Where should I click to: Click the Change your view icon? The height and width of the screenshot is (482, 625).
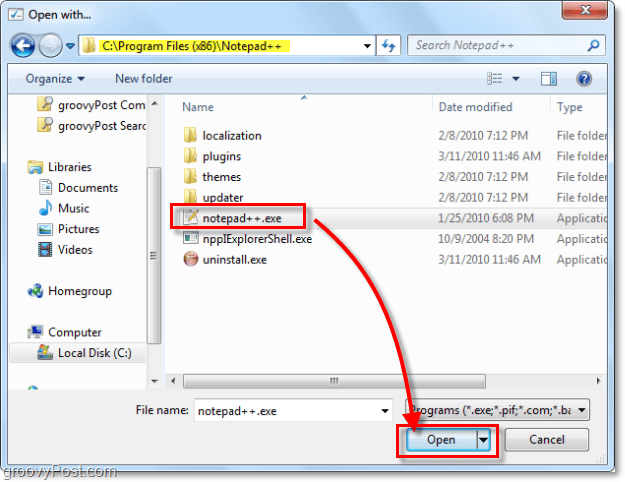(495, 79)
